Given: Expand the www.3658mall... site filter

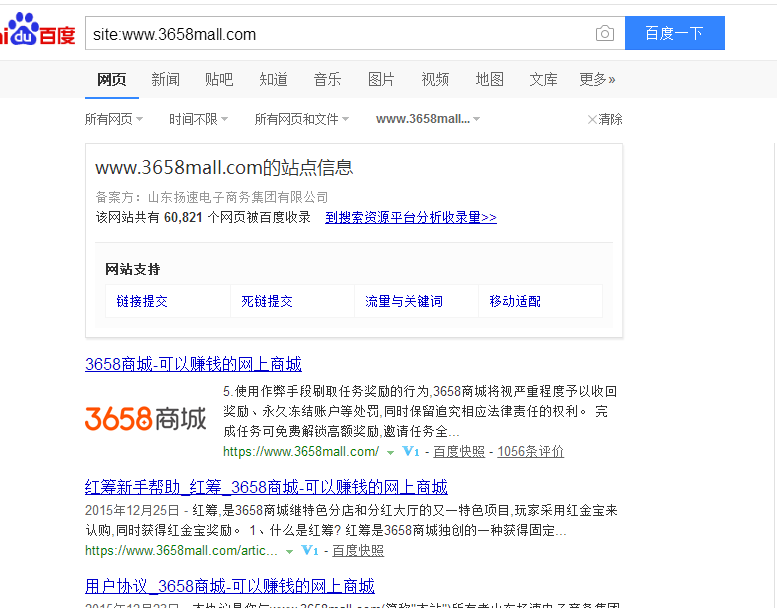Looking at the screenshot, I should [x=428, y=119].
